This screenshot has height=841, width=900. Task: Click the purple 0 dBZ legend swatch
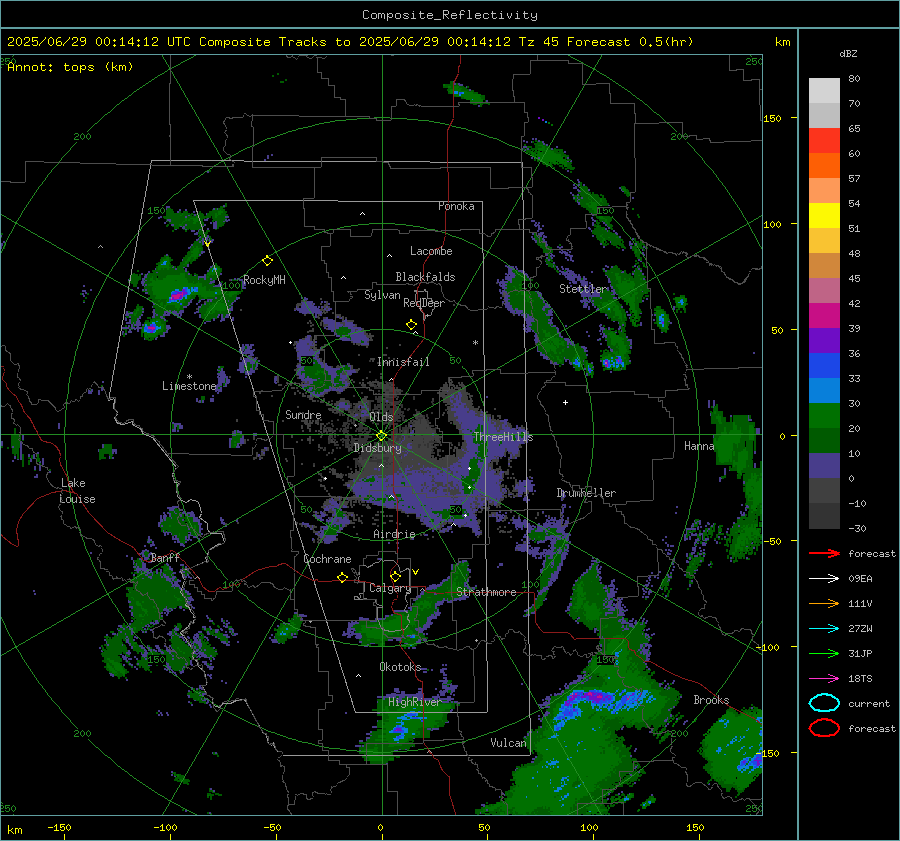coord(824,465)
